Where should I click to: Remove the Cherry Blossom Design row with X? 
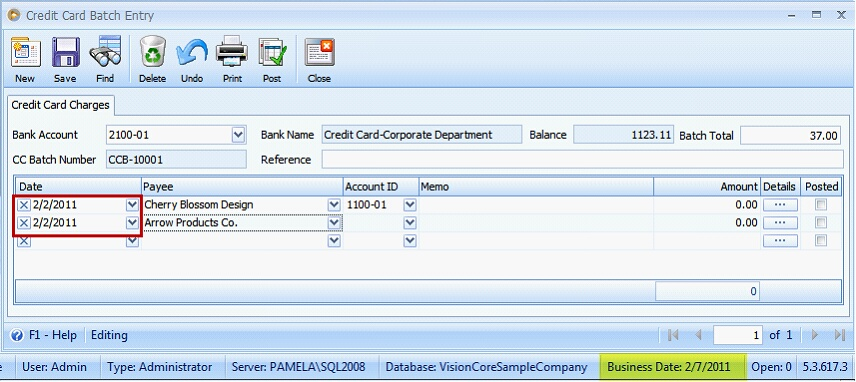pos(24,205)
